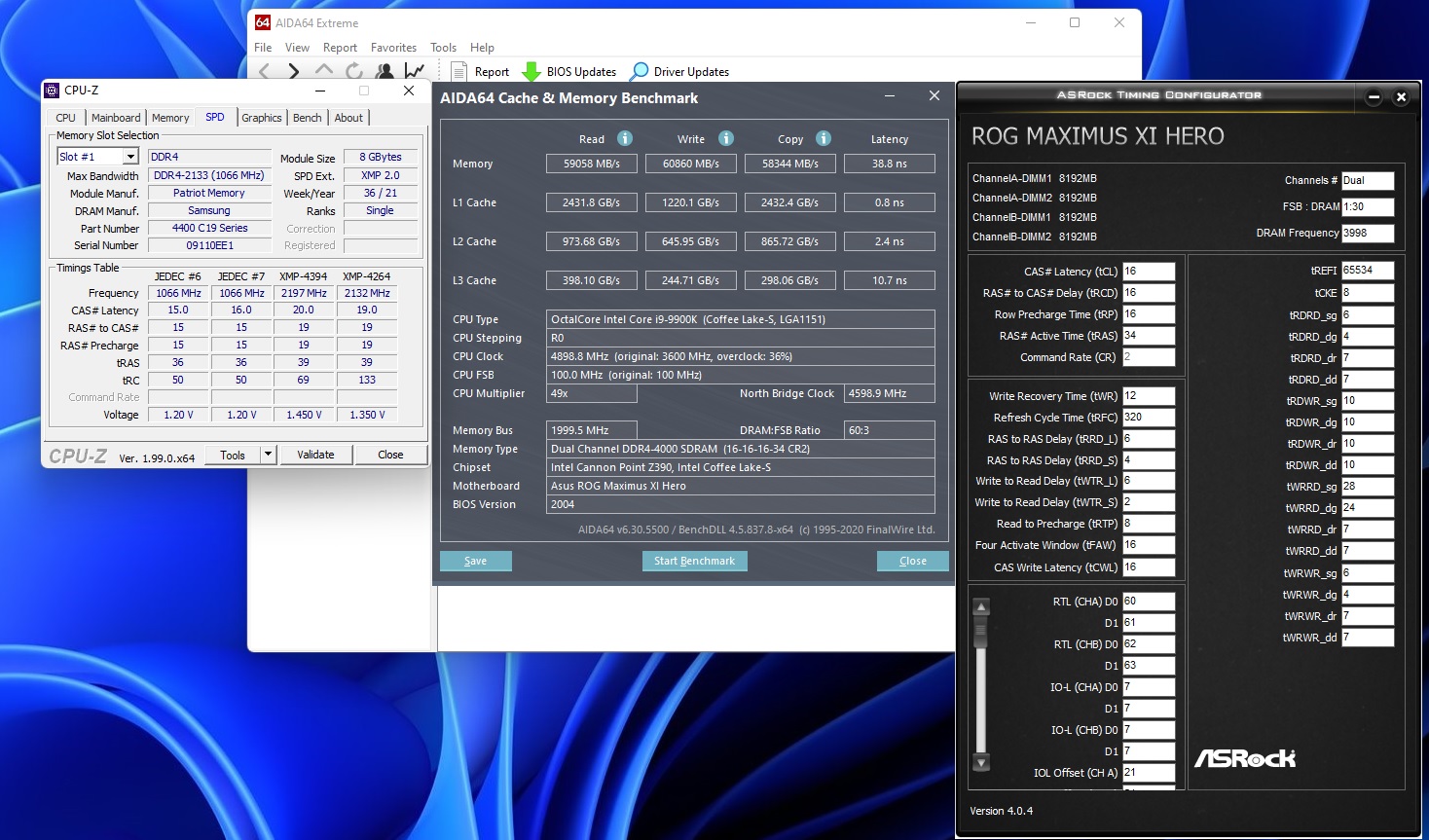Save the benchmark results

475,561
